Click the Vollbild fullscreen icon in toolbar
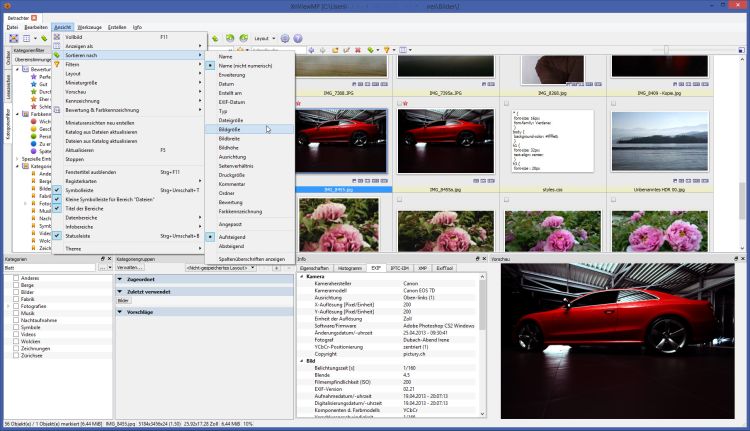Viewport: 750px width, 431px height. click(x=13, y=38)
